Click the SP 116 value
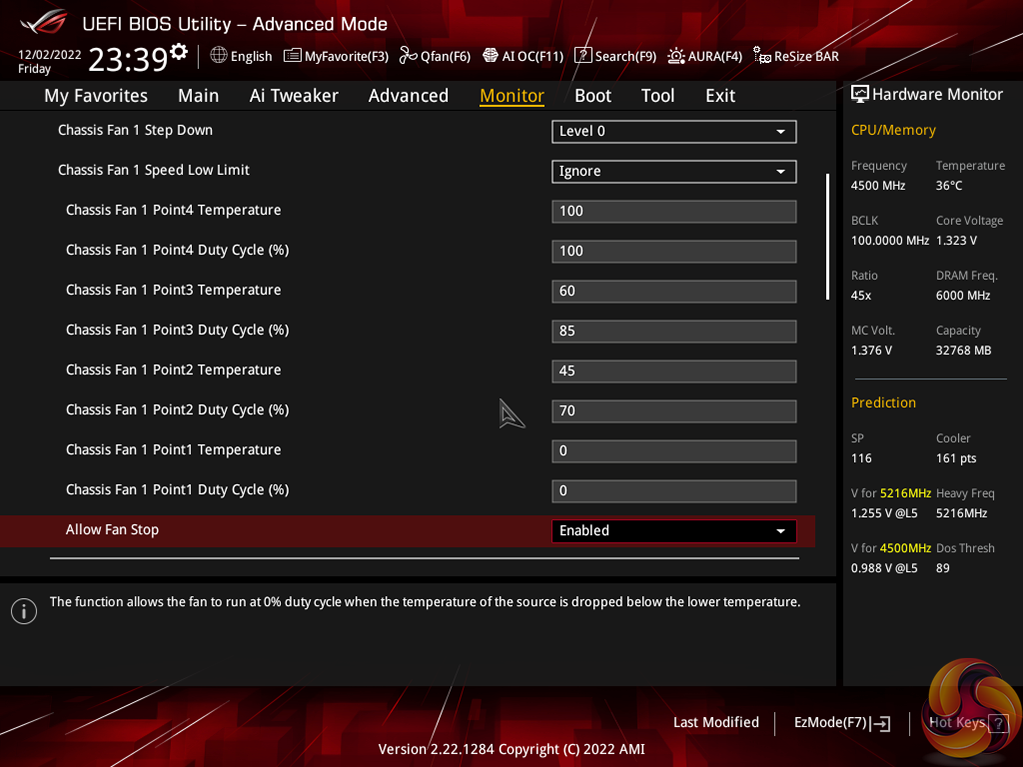 861,459
